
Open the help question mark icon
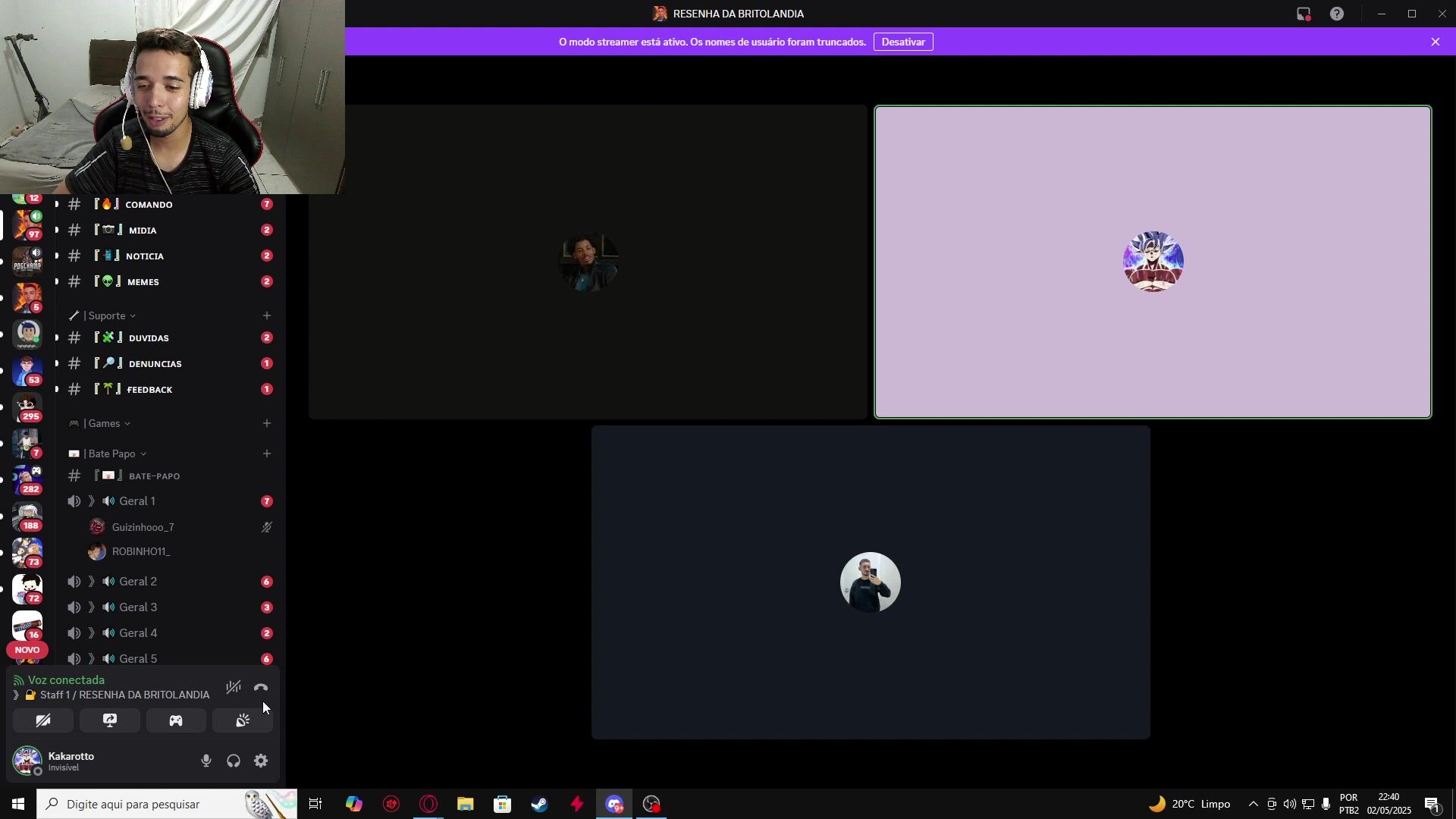[1337, 14]
